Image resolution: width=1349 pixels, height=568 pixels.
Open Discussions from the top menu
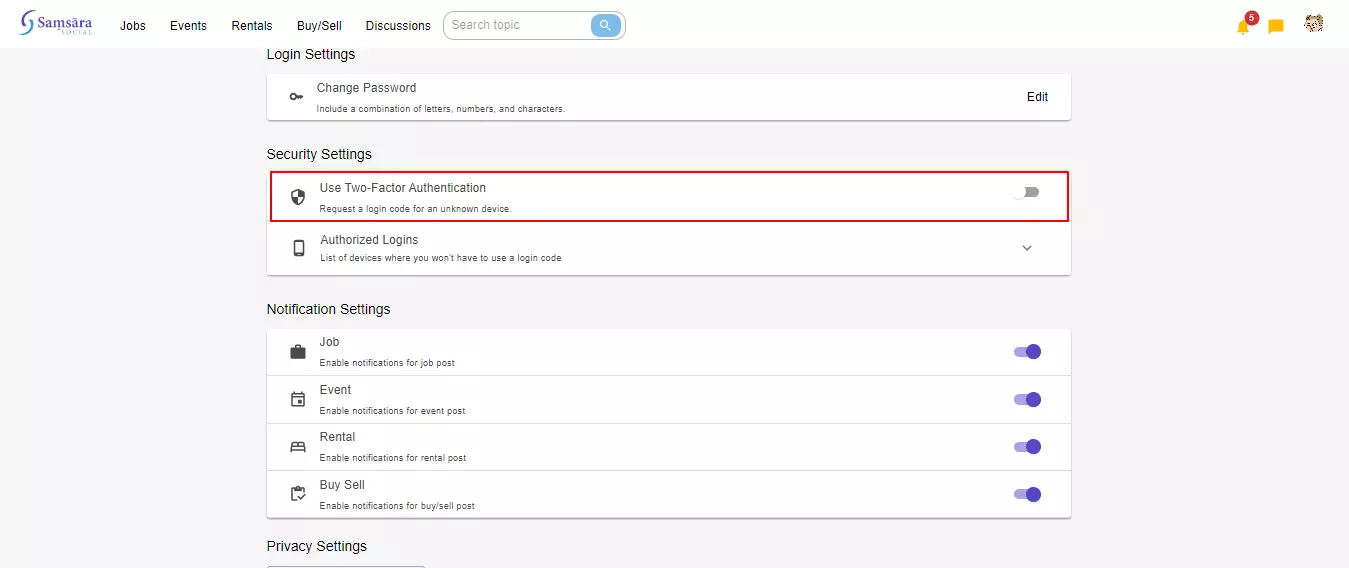point(398,26)
